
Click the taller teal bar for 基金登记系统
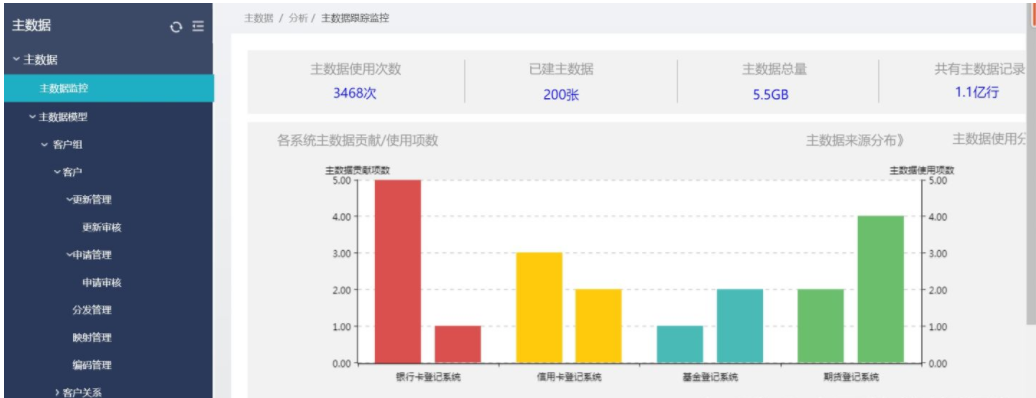tap(740, 326)
